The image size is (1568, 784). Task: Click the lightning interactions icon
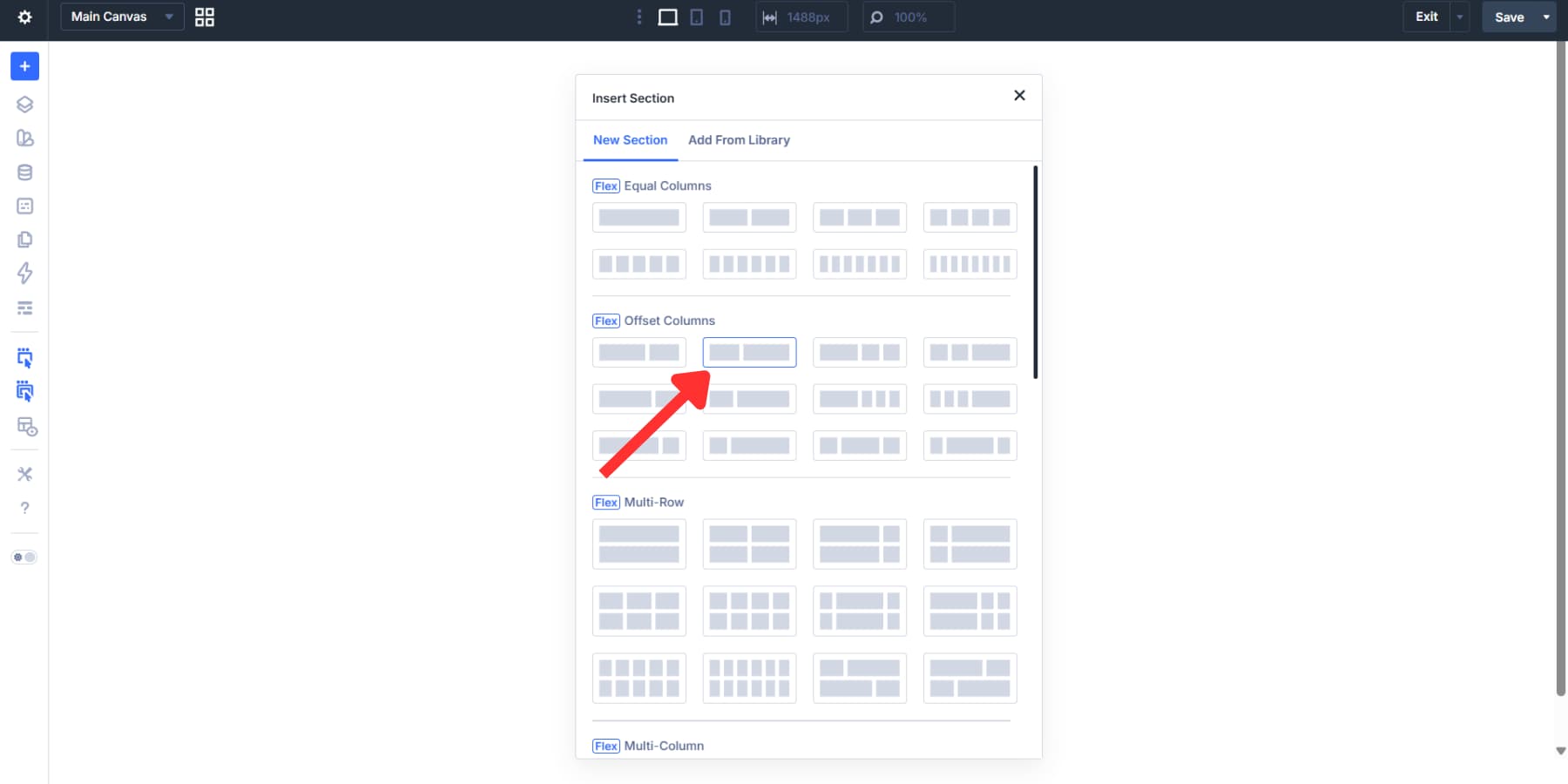click(x=24, y=274)
